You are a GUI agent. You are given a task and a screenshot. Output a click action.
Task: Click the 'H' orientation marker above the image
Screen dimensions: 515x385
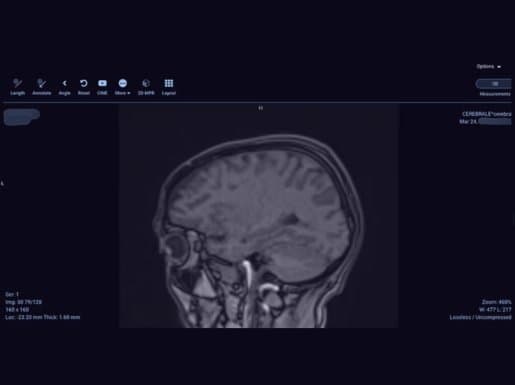point(261,108)
